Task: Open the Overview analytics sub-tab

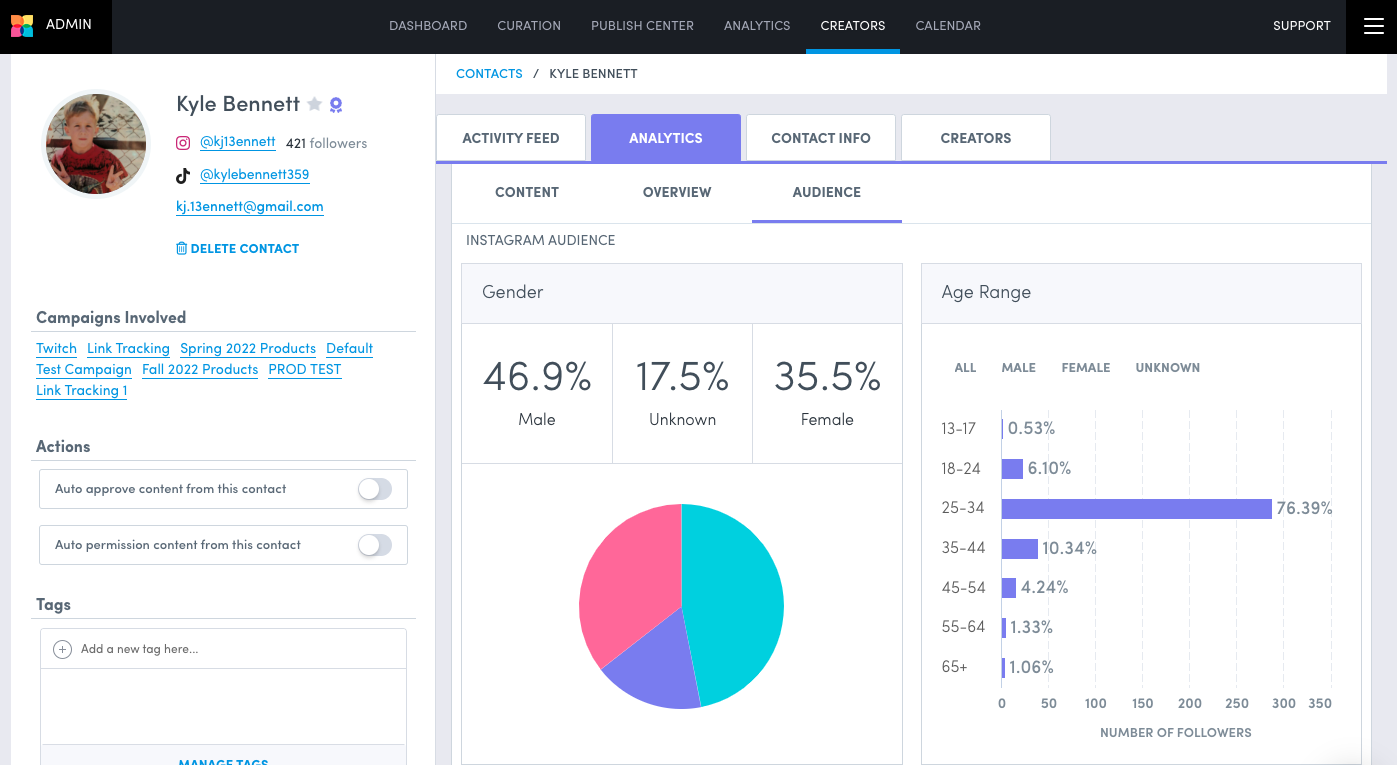Action: point(677,192)
